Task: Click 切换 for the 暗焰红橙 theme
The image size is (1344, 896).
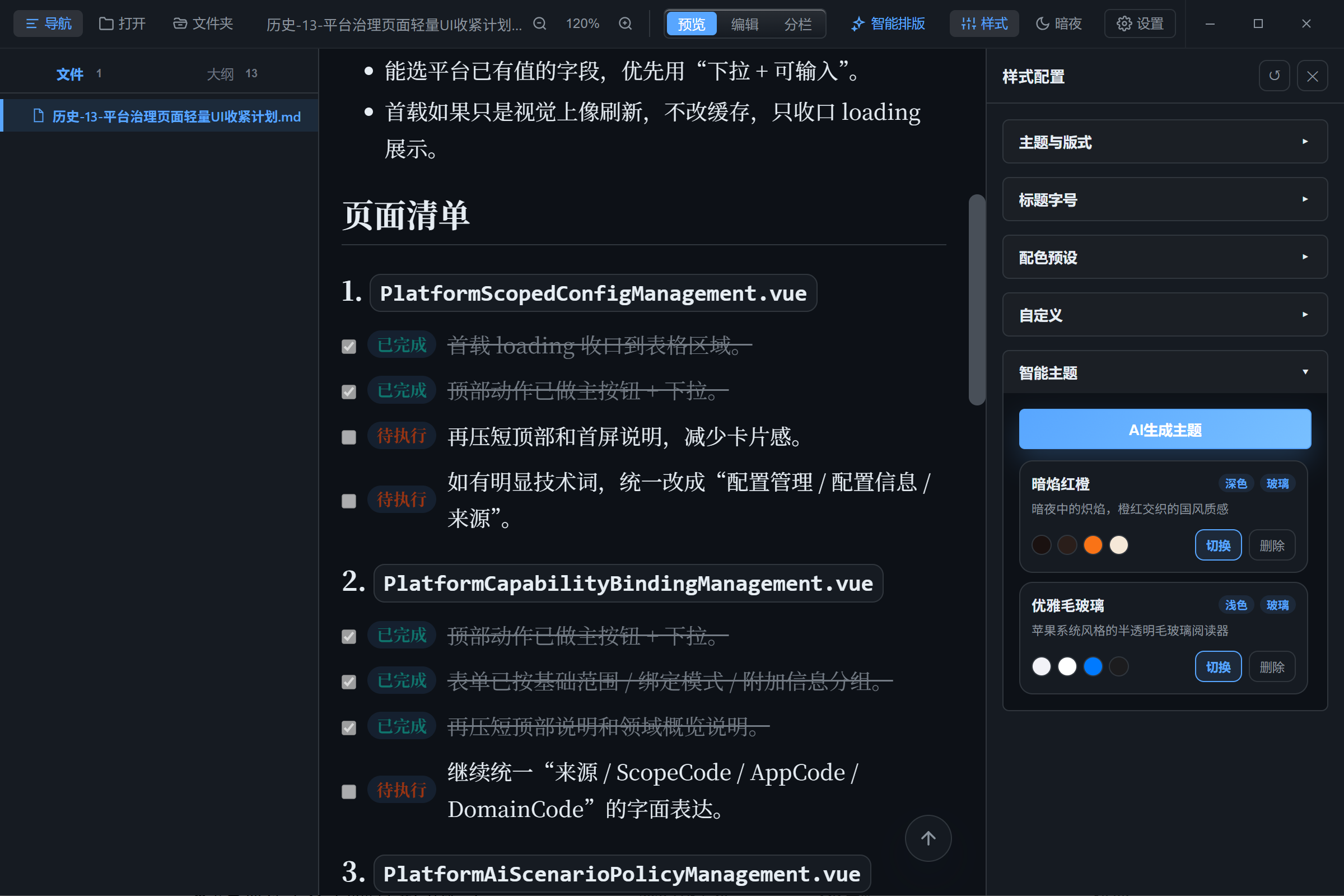Action: point(1217,545)
